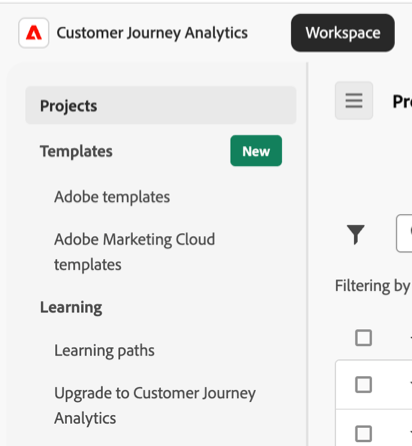
Task: Click the green New badge
Action: click(x=256, y=151)
